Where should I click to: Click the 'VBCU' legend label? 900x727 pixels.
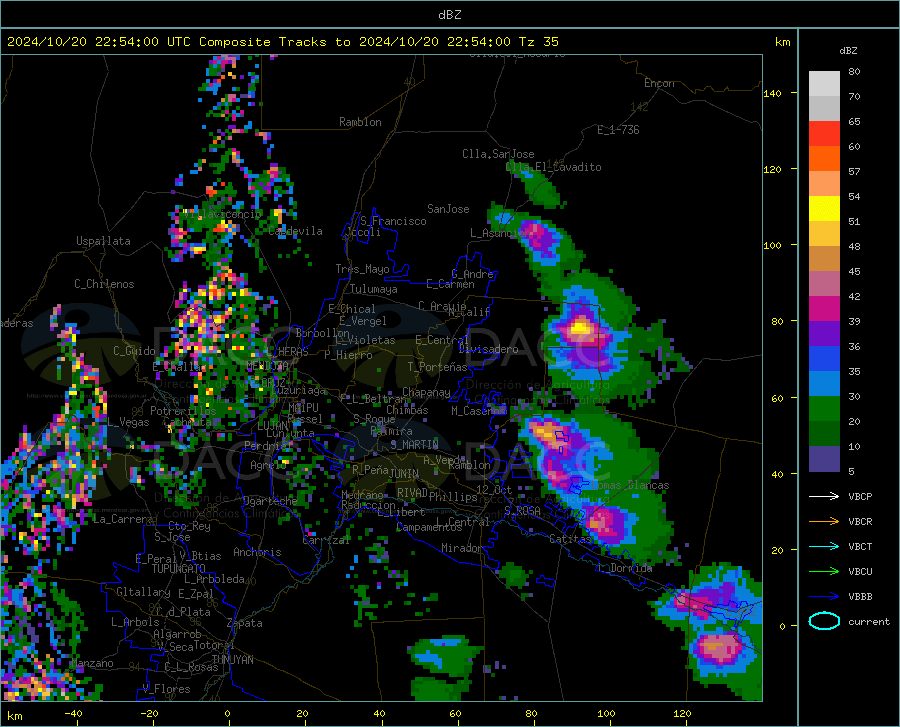(x=860, y=572)
